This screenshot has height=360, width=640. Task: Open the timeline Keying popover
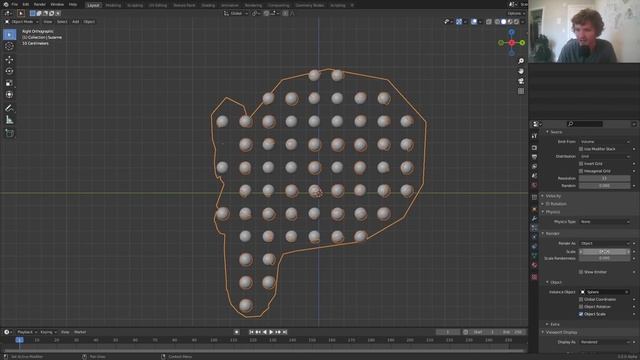[48, 332]
